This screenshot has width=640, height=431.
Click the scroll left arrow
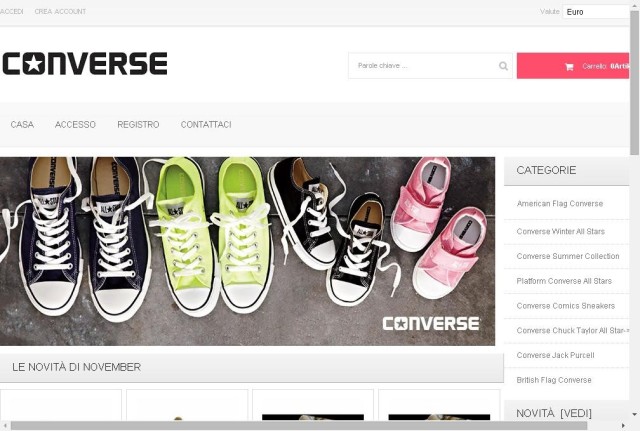(x=5, y=426)
